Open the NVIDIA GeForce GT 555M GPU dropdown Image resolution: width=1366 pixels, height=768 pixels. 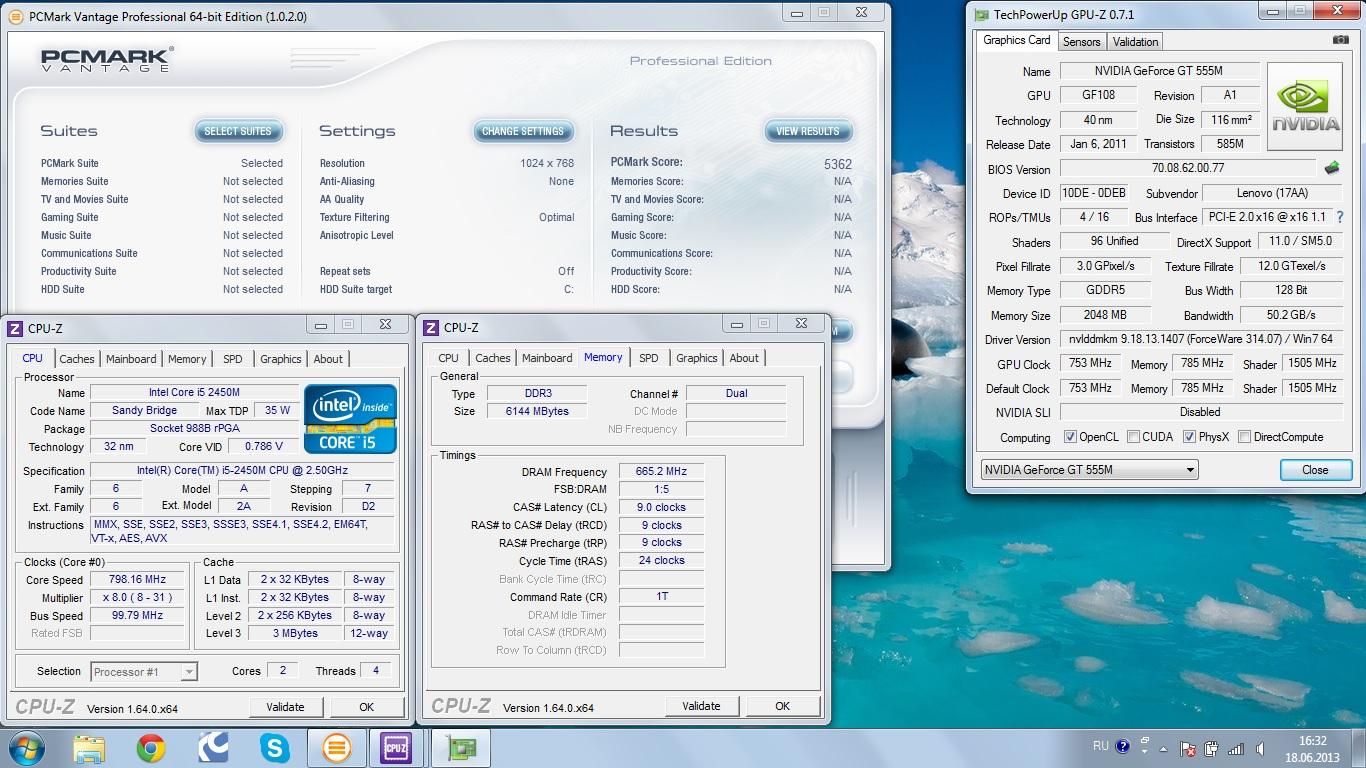[1089, 470]
